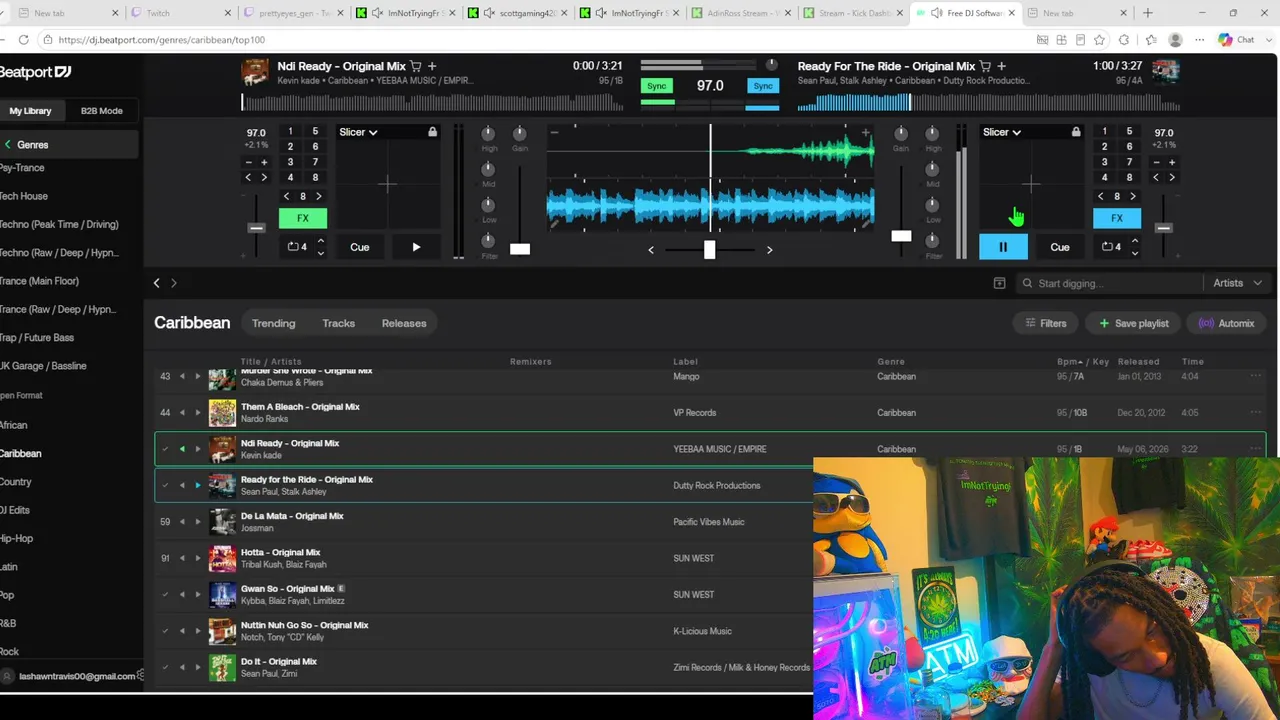
Task: Bookmark this page with the star icon
Action: pos(1100,40)
